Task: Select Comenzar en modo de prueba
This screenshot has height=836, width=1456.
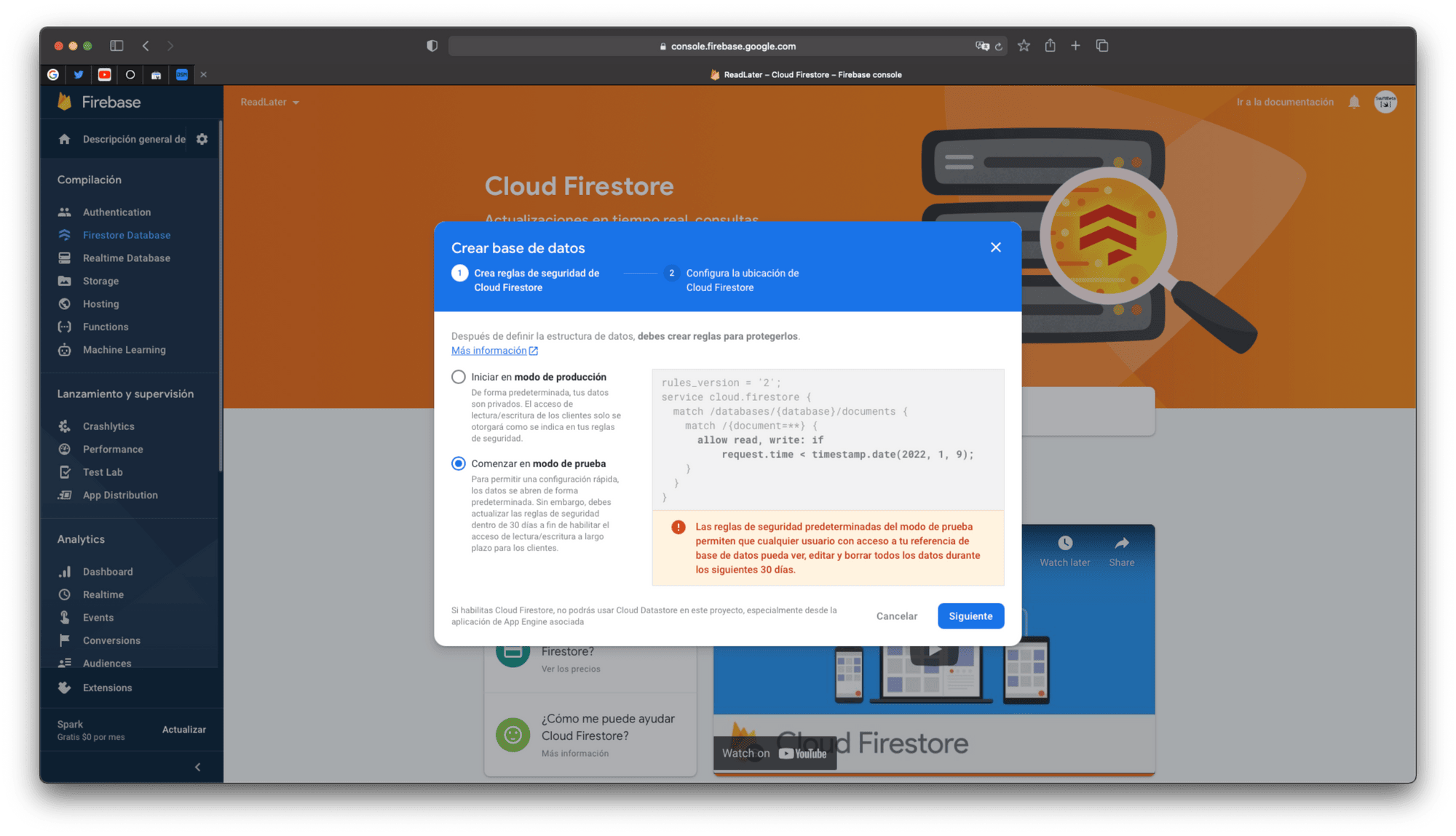Action: 459,463
